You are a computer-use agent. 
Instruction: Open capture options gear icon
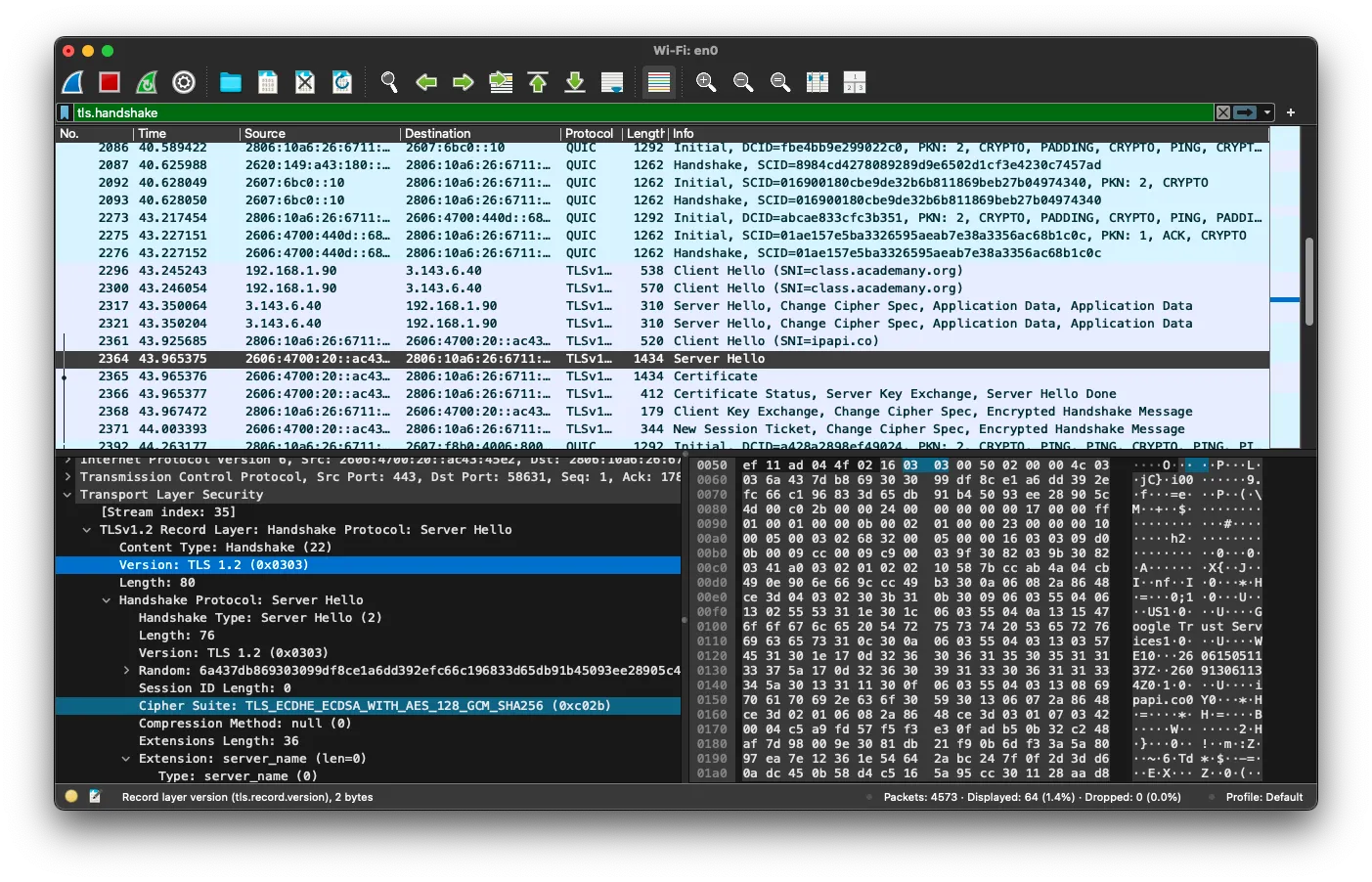[x=184, y=82]
